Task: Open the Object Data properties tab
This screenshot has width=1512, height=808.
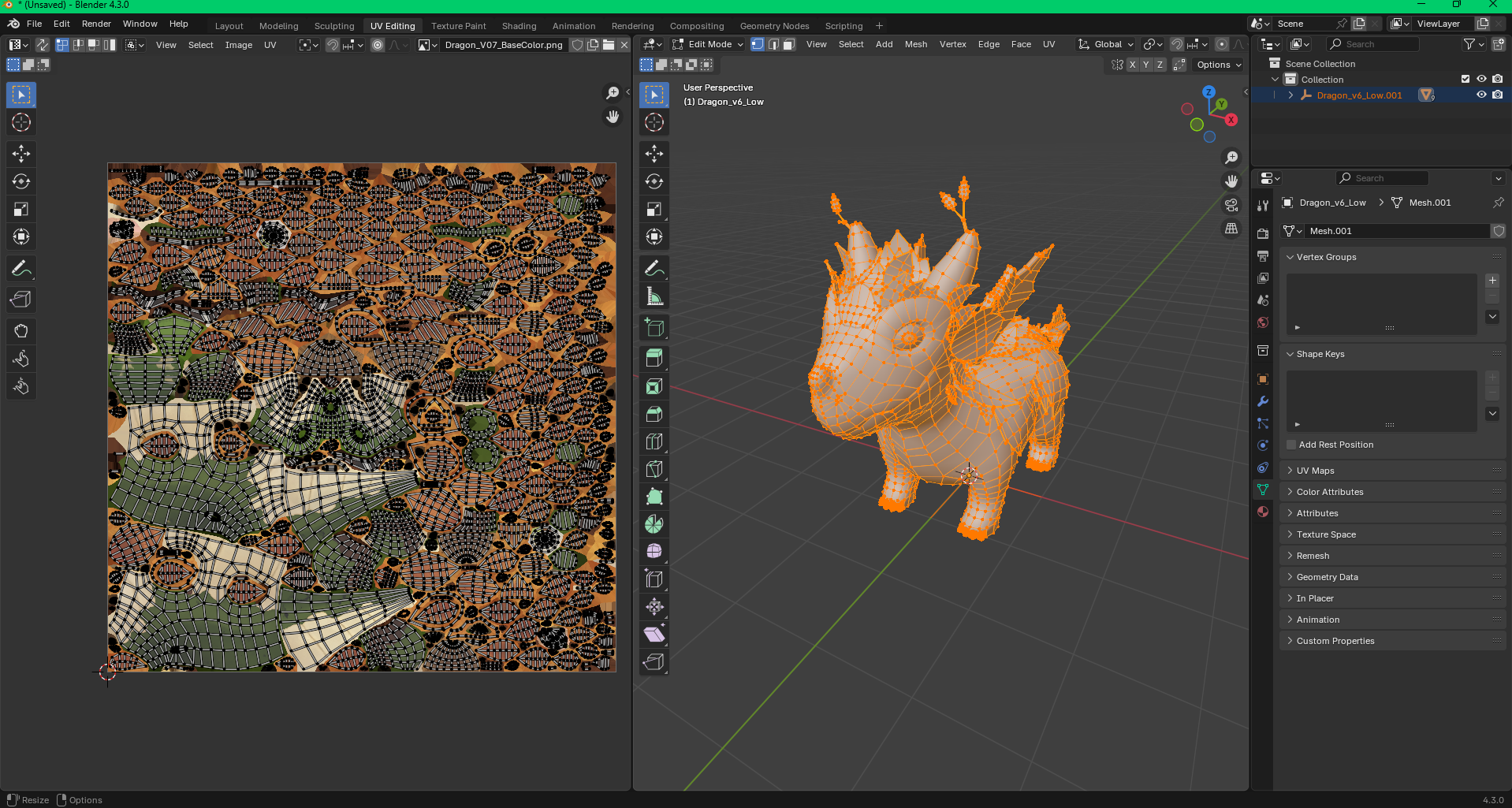Action: point(1263,490)
